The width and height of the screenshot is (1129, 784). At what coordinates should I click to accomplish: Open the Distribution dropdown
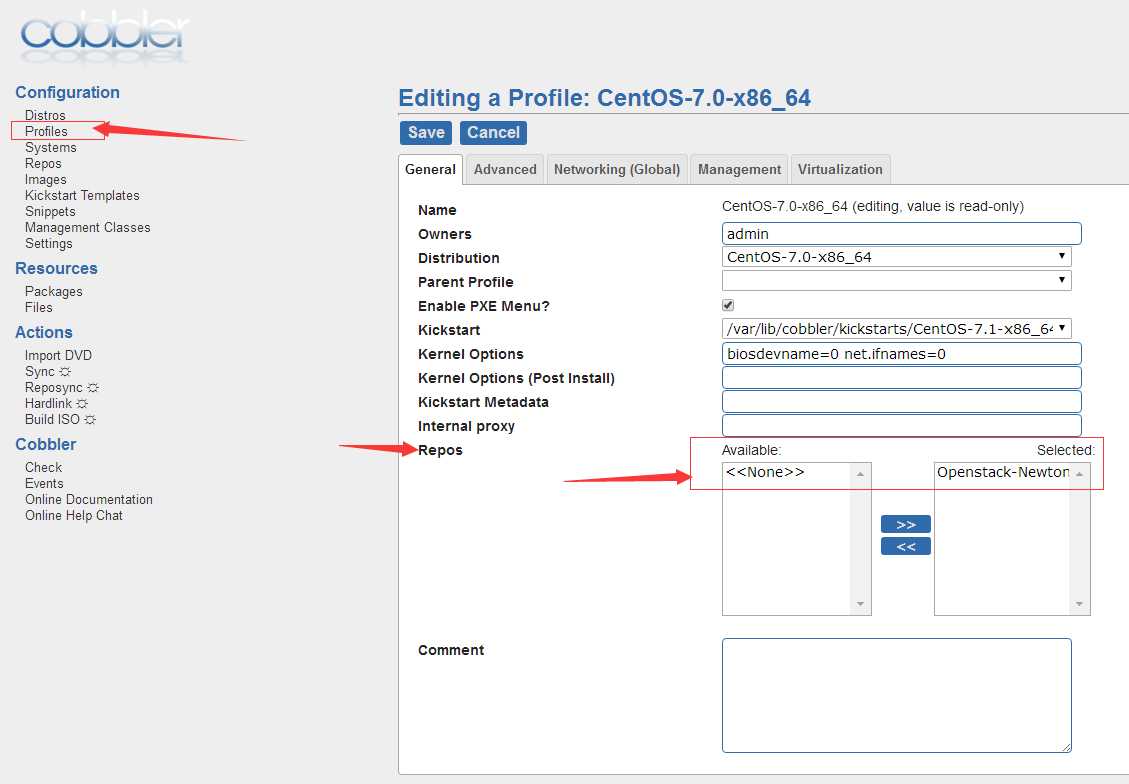point(896,257)
